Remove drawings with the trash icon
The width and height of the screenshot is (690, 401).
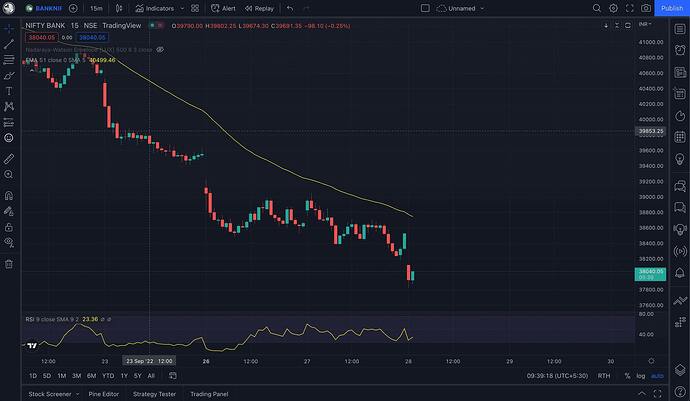9,264
